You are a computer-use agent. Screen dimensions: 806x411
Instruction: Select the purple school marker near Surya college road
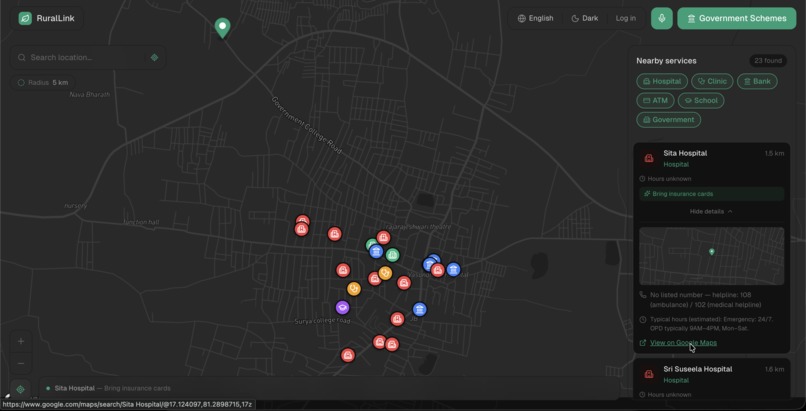pyautogui.click(x=342, y=308)
